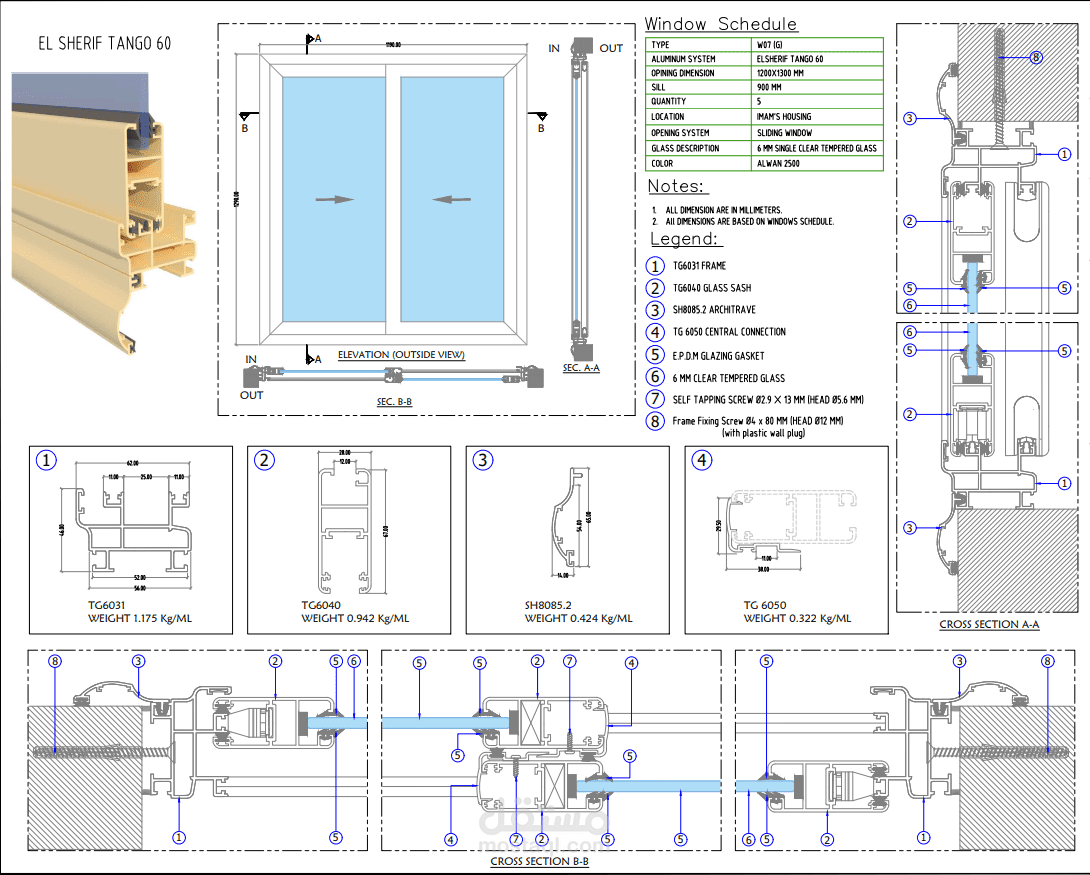
Task: Select the "ELEVATION (OUTSIDE VIEW)" label
Action: [401, 355]
